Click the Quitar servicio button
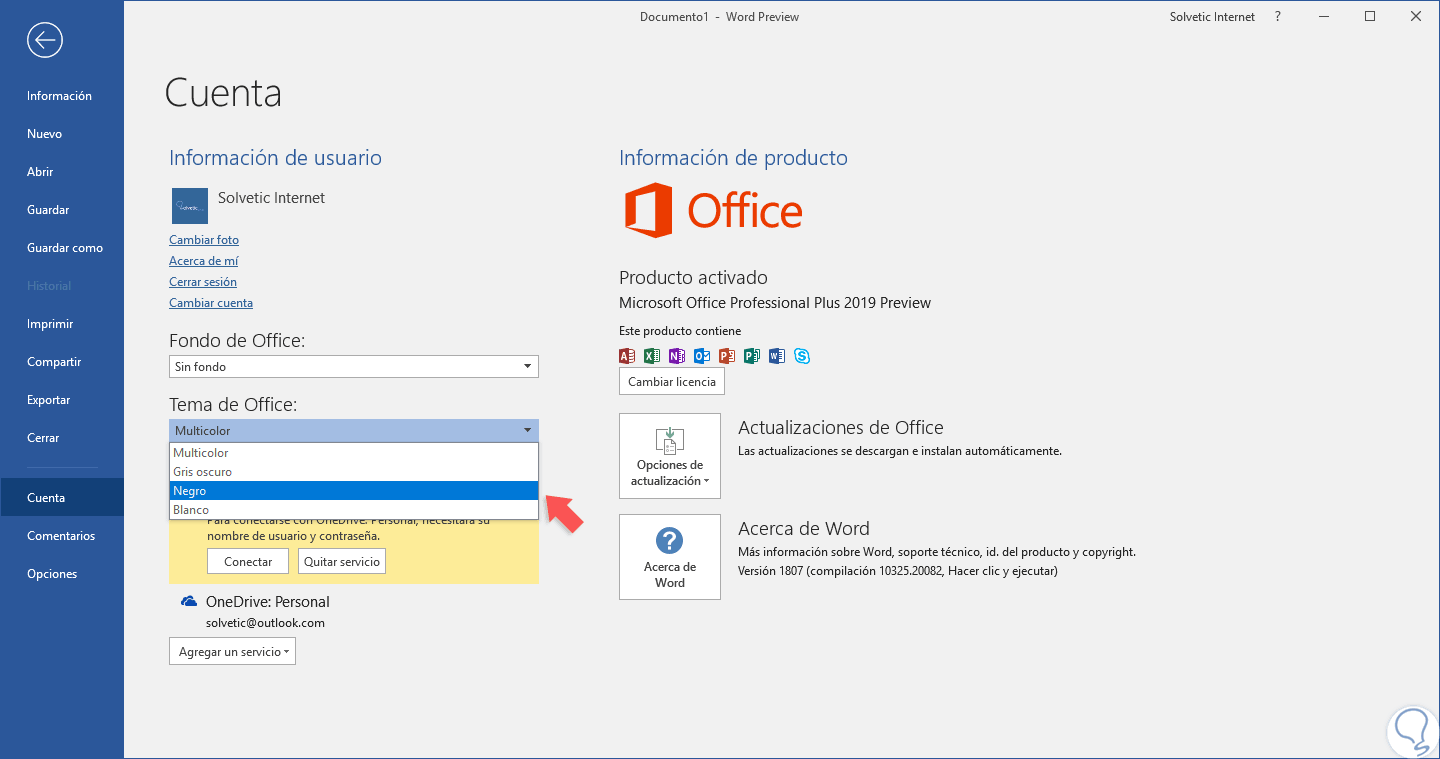1440x759 pixels. (342, 562)
